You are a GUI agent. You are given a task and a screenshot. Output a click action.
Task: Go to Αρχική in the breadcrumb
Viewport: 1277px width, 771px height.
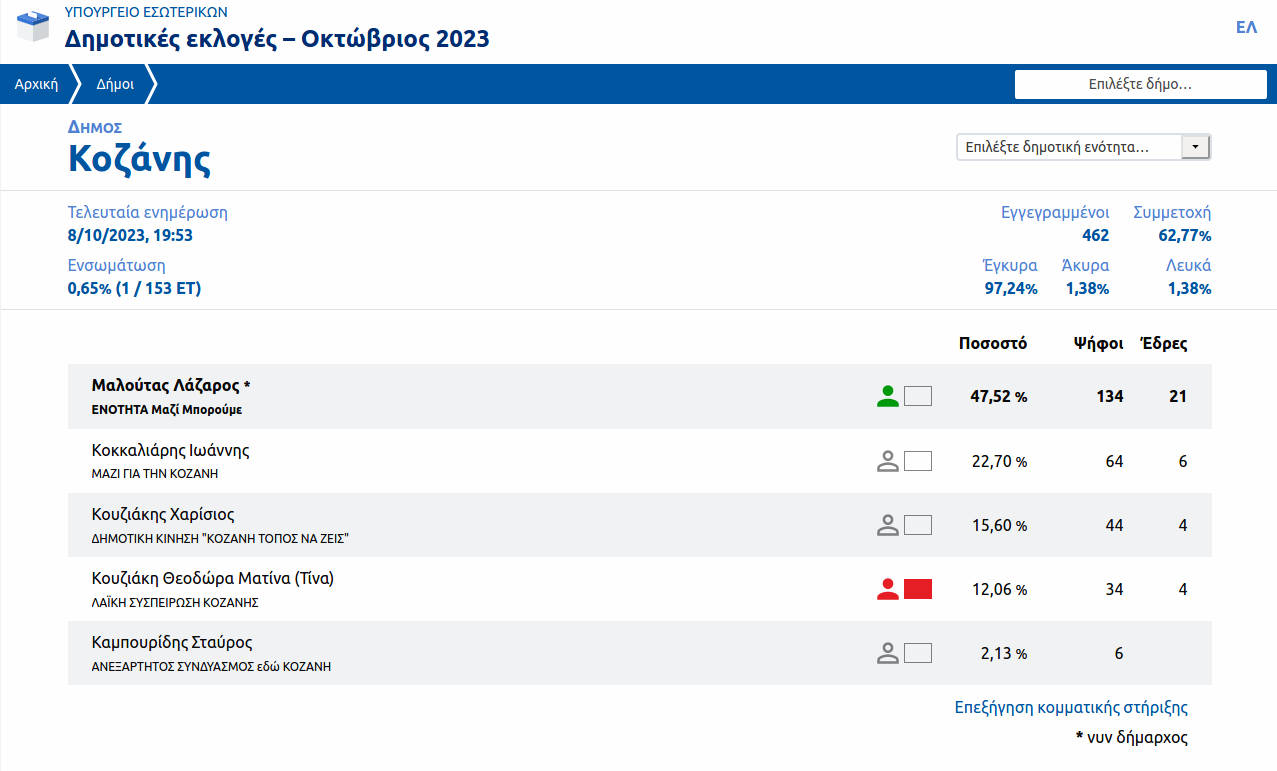tap(36, 85)
